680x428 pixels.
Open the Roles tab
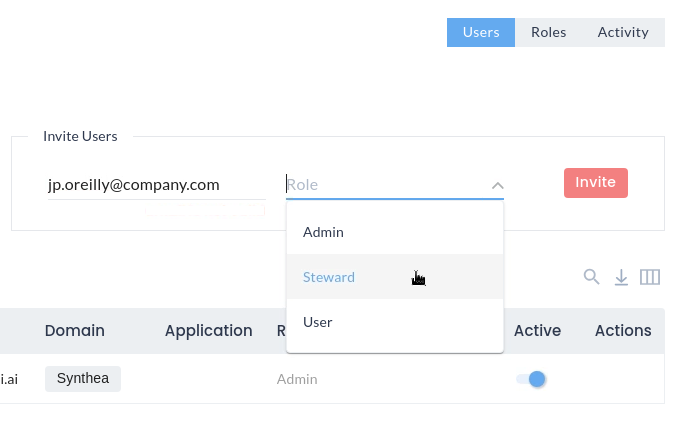point(549,32)
